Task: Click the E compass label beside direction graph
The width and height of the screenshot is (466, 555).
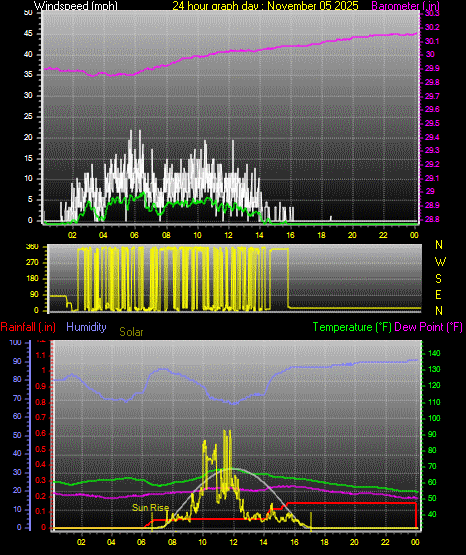Action: coord(439,294)
